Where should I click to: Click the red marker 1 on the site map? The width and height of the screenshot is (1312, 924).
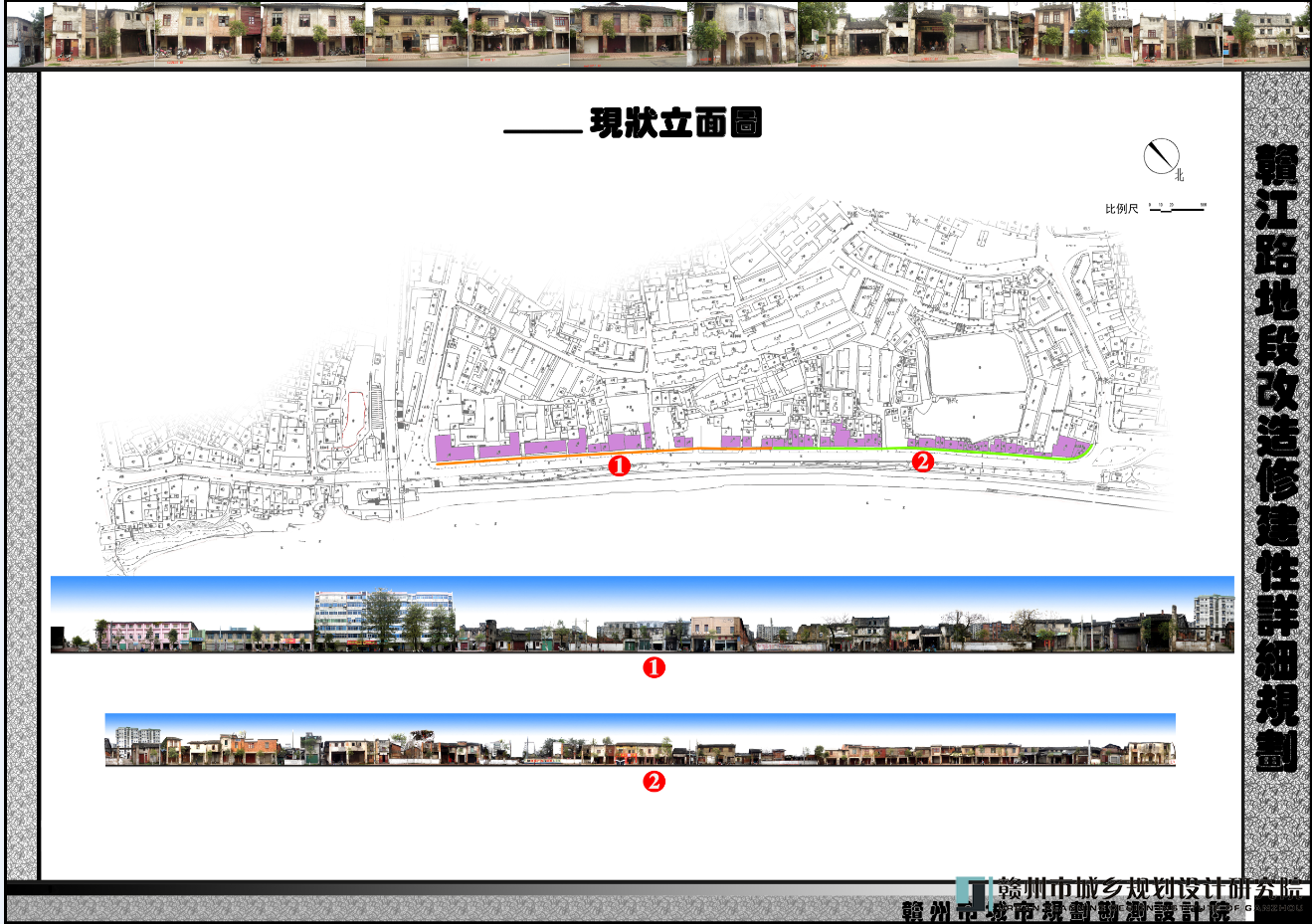[620, 464]
